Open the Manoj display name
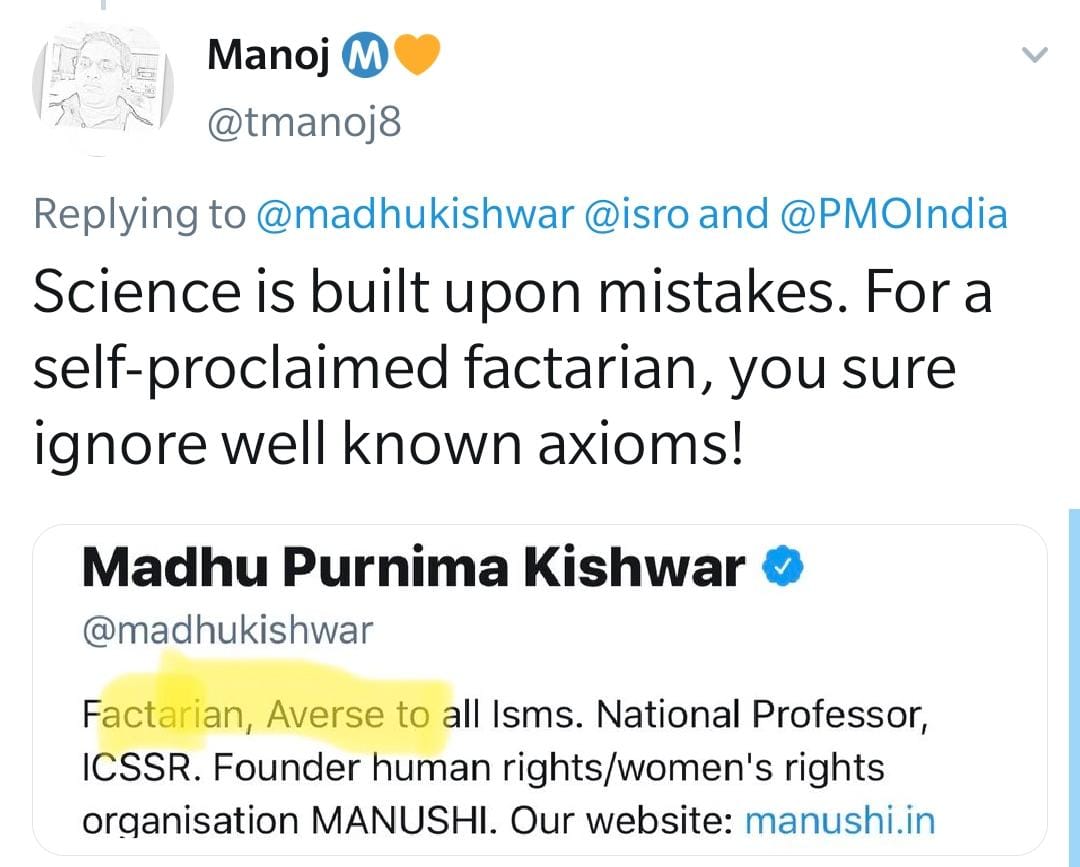 269,56
